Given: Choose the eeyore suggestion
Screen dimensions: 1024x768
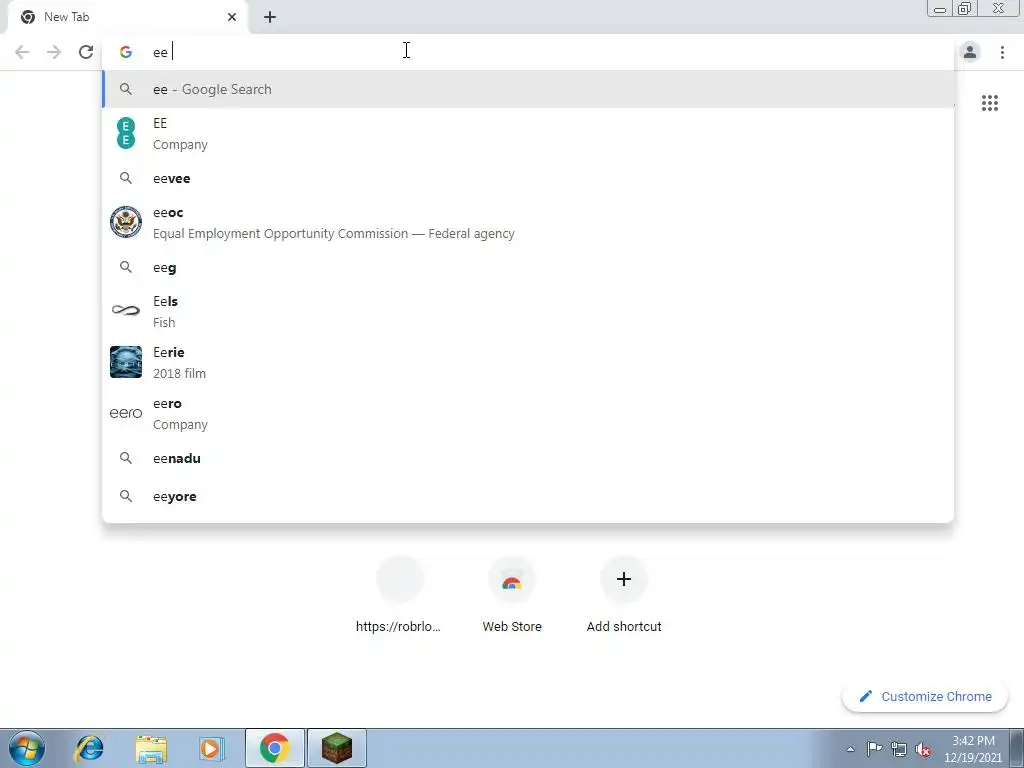Looking at the screenshot, I should coord(528,496).
